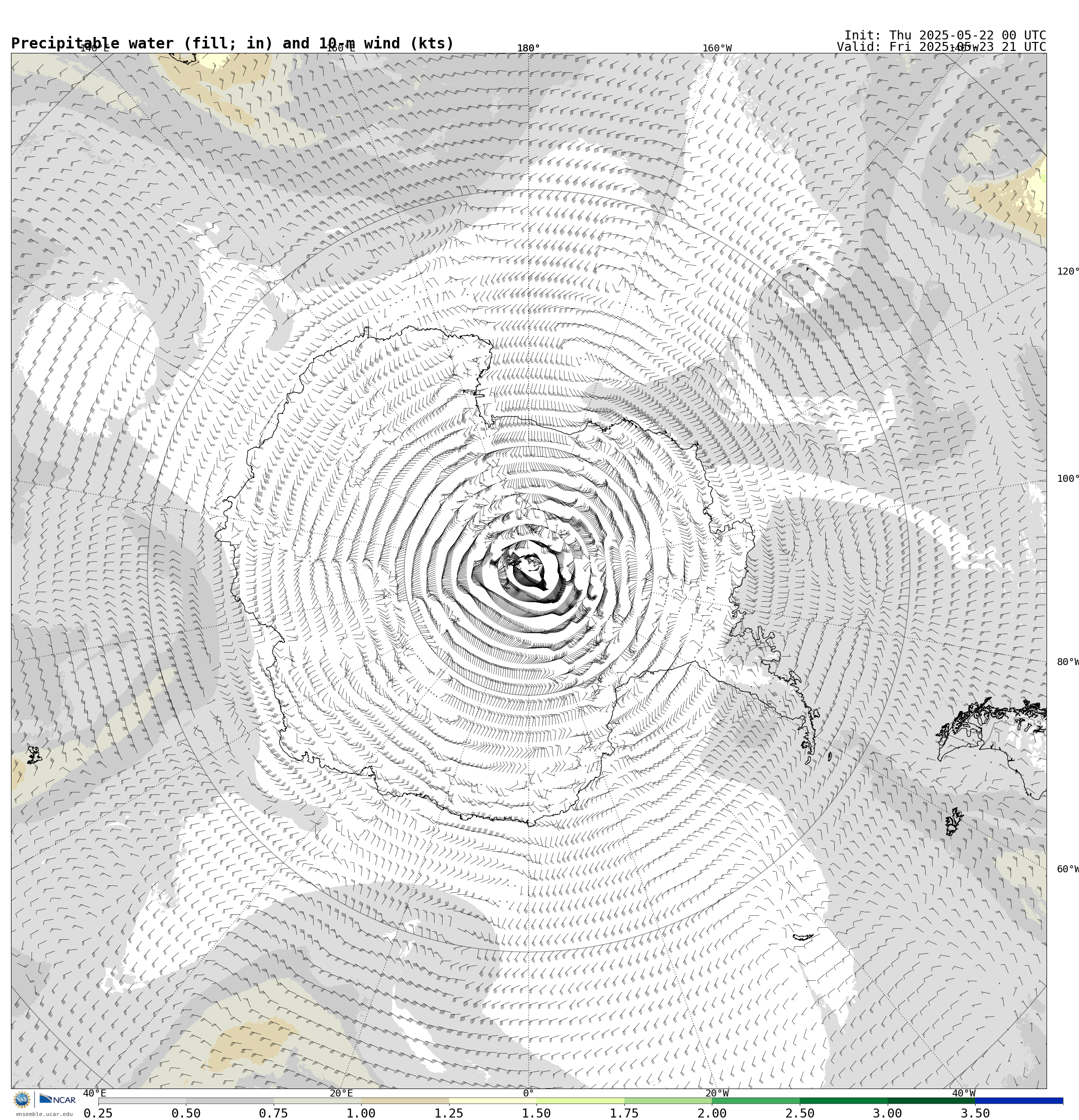Screen dimensions: 1079x1120
Task: Select the gray 0.50–0.75 colorbar segment
Action: point(229,1101)
